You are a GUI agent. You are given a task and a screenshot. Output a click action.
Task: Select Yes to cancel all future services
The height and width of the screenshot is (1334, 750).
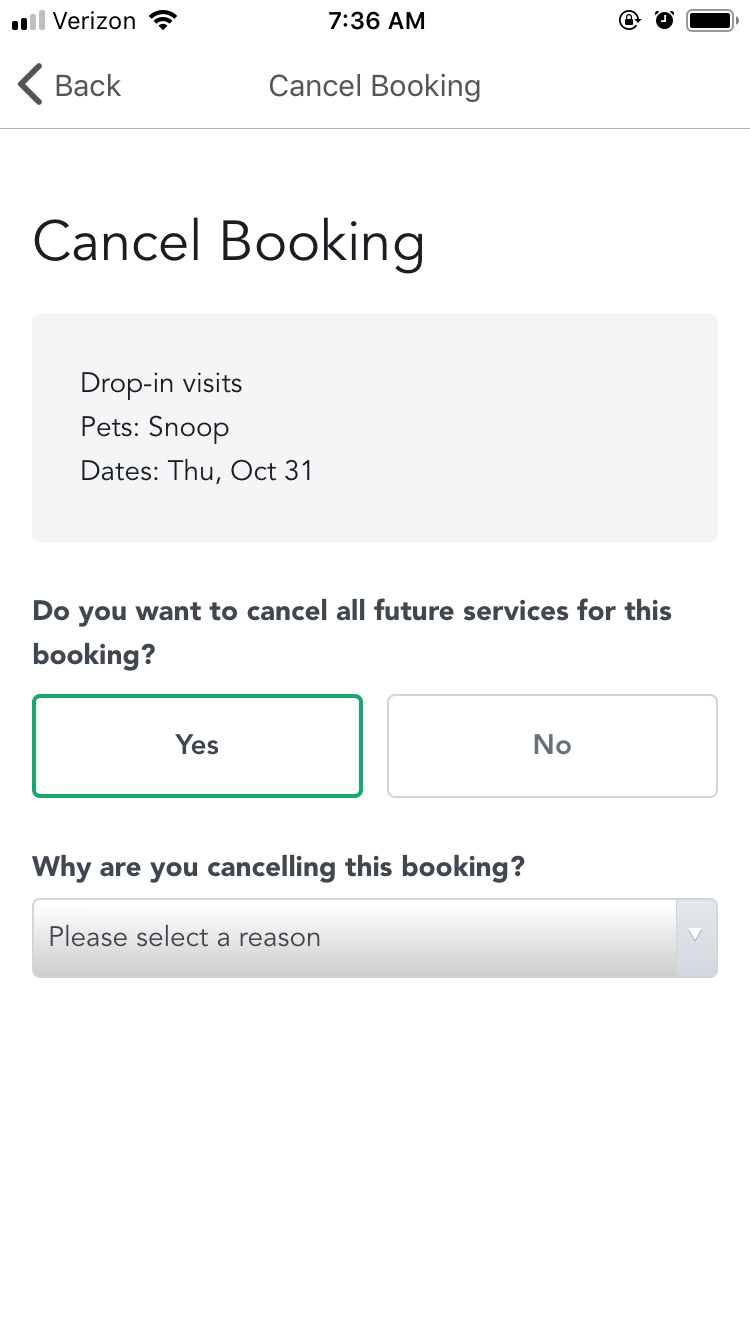(x=197, y=745)
